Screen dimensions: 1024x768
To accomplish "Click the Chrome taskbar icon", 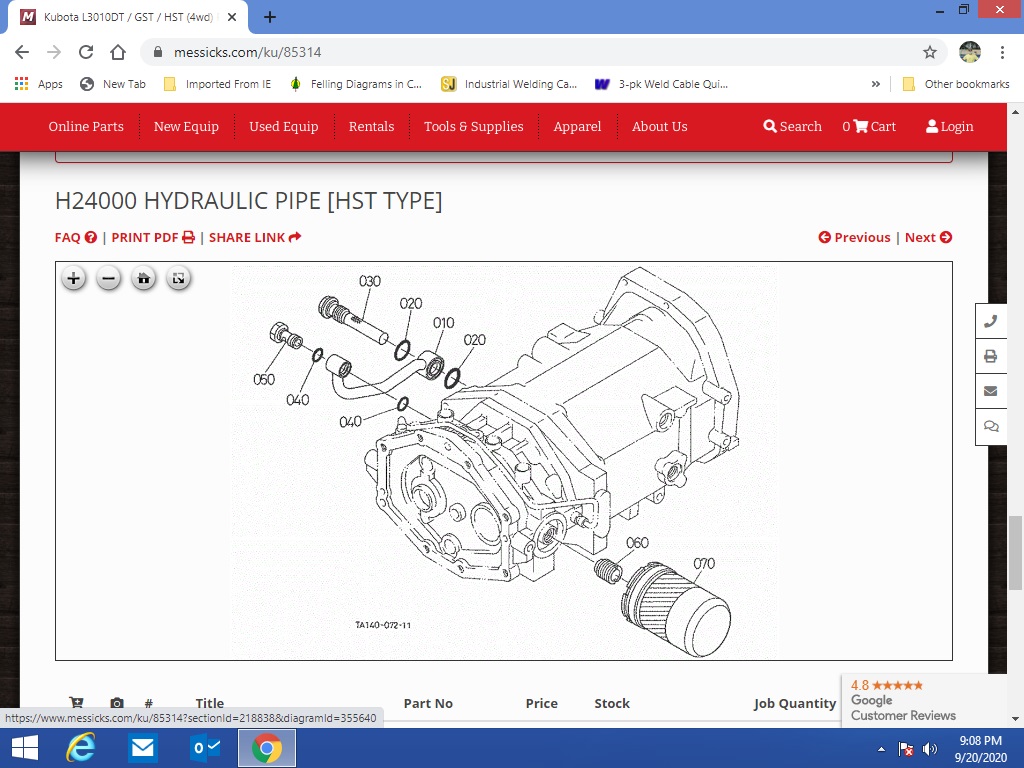I will 266,748.
